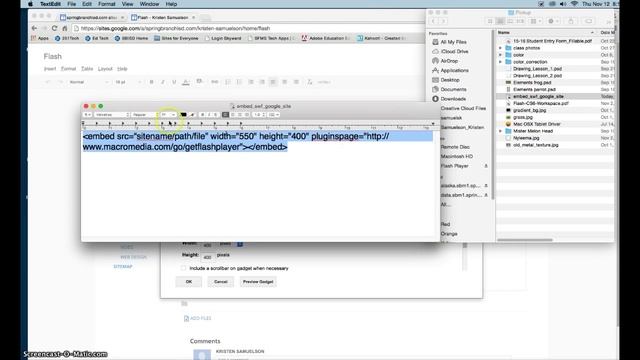Open the Sitemap link in the sidebar
This screenshot has width=640, height=360.
point(123,267)
